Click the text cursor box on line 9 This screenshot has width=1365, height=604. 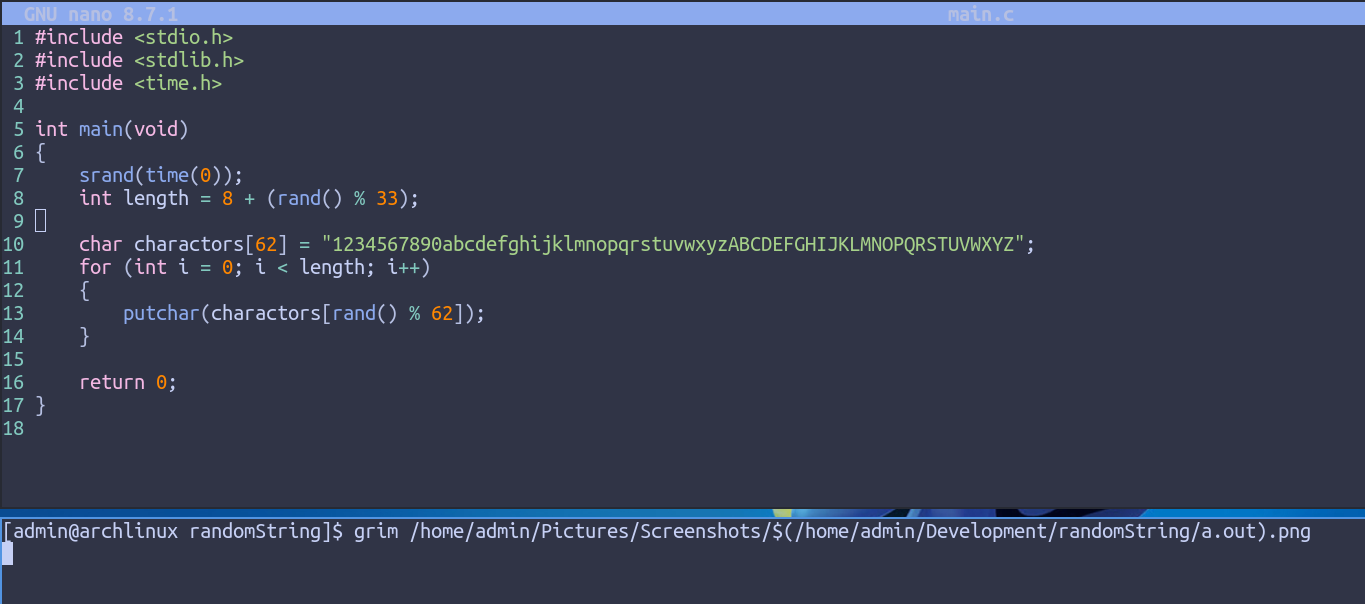click(40, 221)
